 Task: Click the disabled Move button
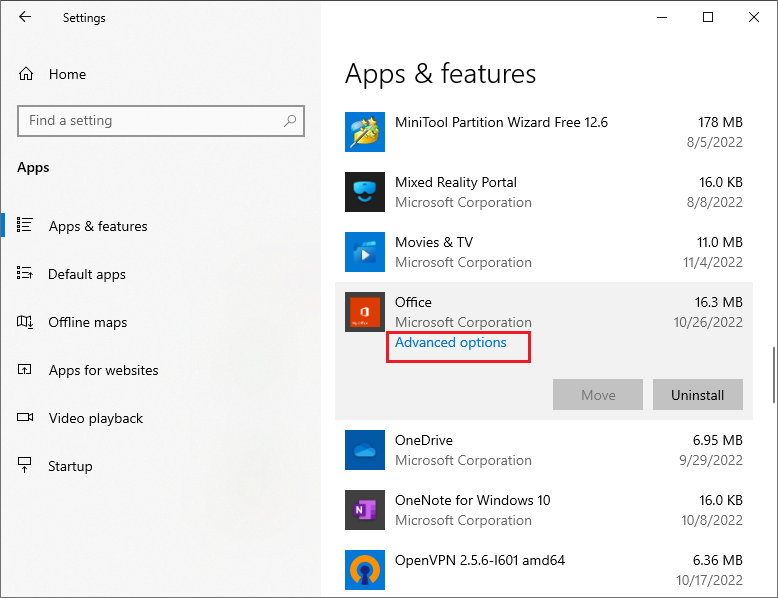tap(598, 395)
